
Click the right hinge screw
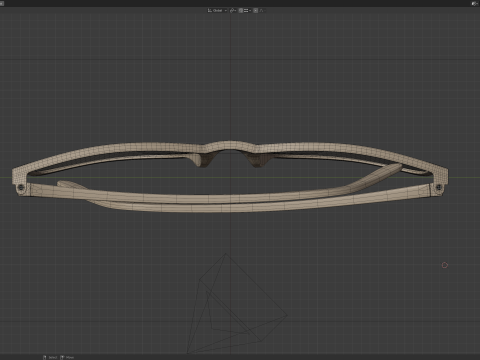click(439, 188)
